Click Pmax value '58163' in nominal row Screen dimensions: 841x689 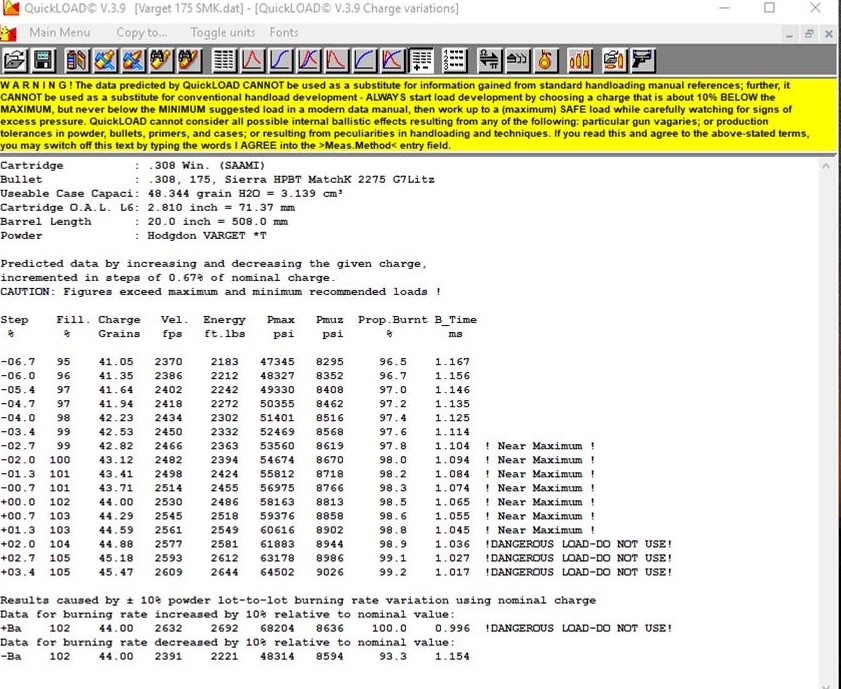pos(277,502)
